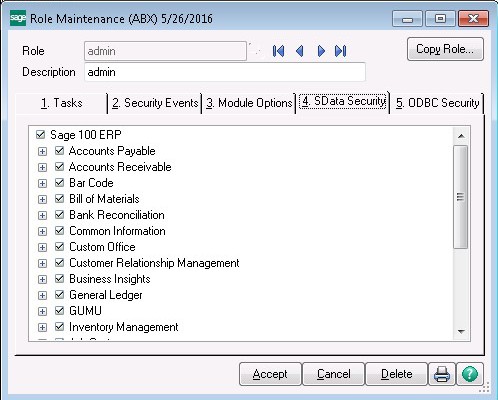Select the Accounts Payable tree label

click(112, 151)
